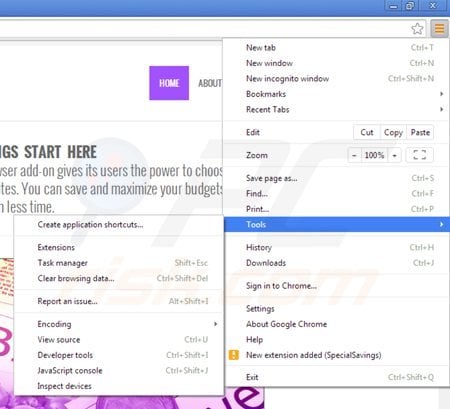
Task: Choose Report an issue...
Action: coord(119,301)
